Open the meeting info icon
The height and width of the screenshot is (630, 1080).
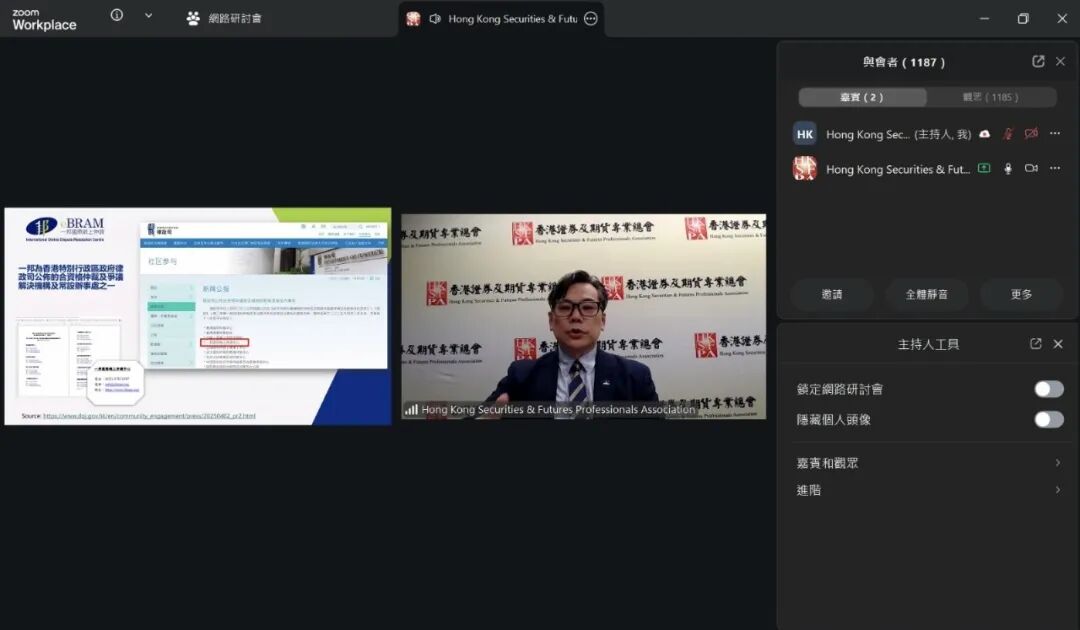[117, 15]
